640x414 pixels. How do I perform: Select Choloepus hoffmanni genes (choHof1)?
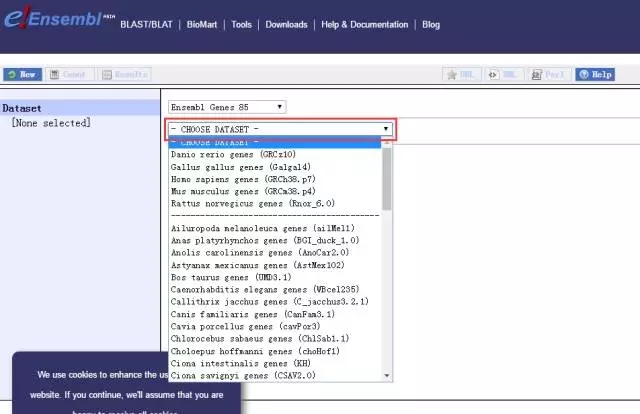click(x=274, y=351)
